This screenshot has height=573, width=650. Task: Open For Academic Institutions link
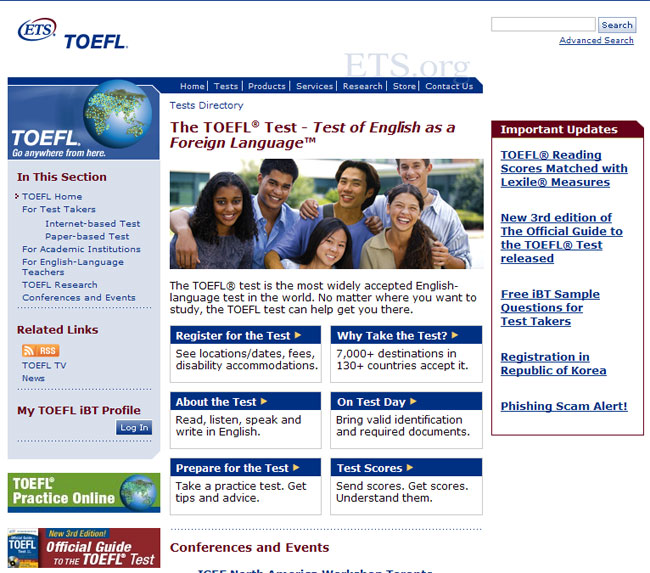81,249
